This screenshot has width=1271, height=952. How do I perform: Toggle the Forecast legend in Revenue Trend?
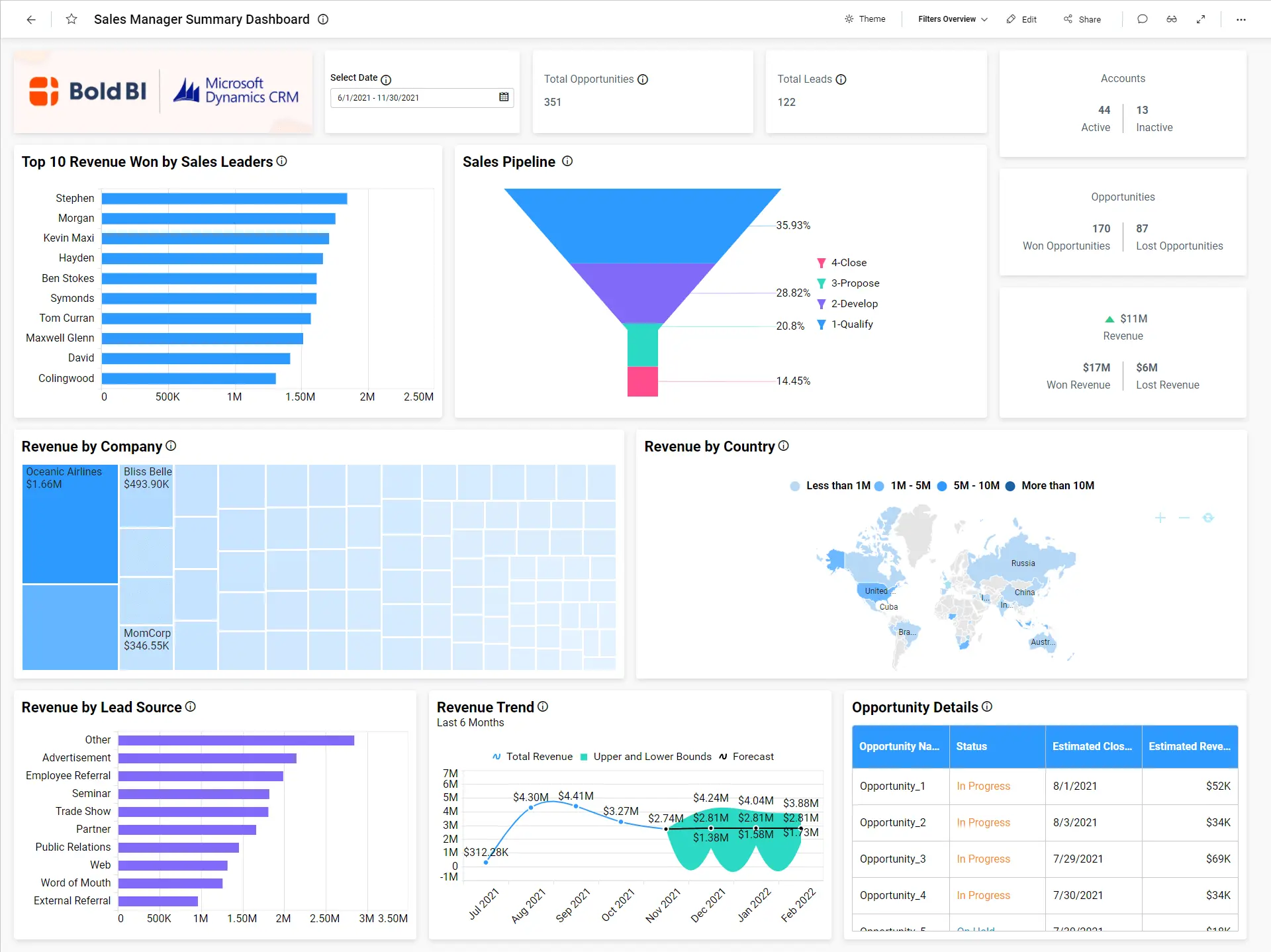tap(752, 757)
